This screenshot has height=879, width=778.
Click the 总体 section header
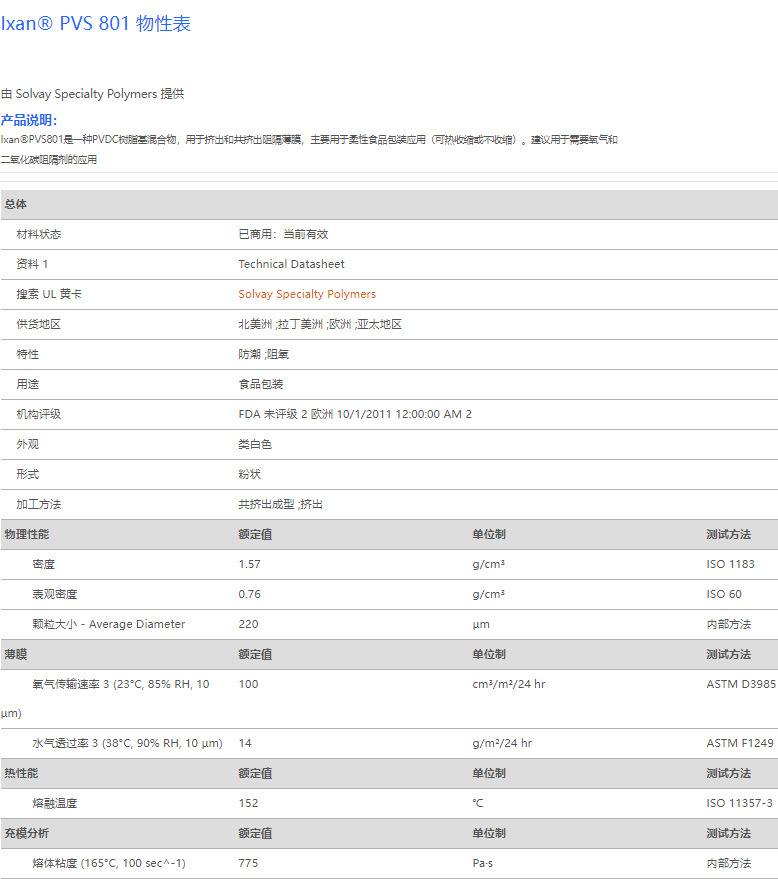click(x=16, y=204)
